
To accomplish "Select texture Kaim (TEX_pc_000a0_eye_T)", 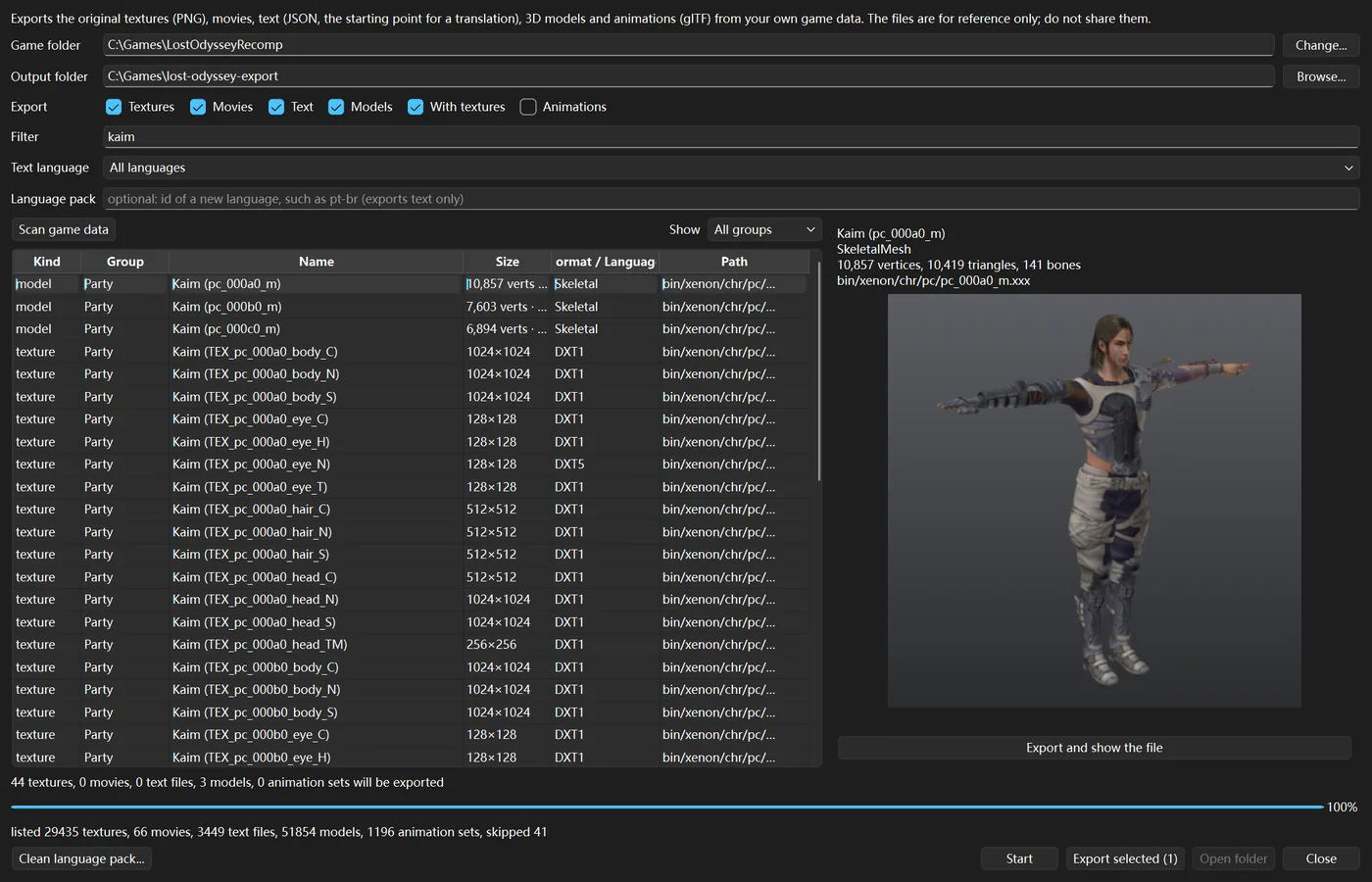I will click(411, 487).
